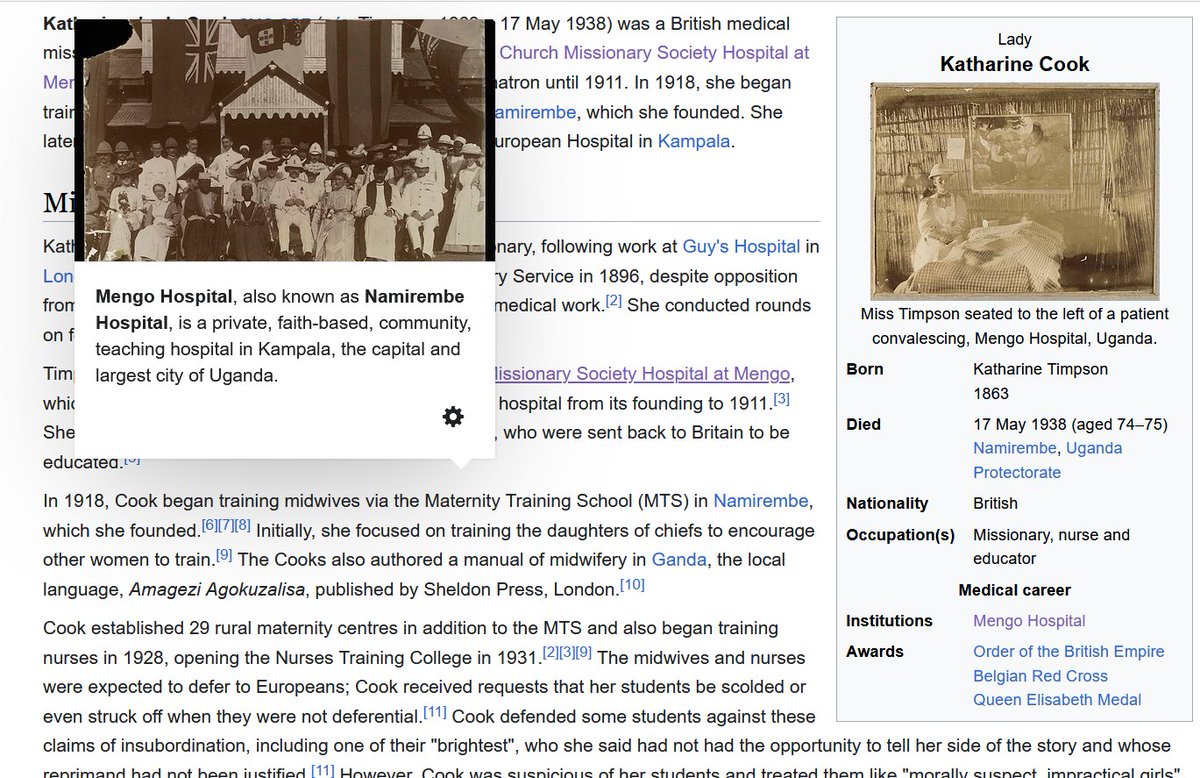This screenshot has height=778, width=1200.
Task: Click bold Mengo Hospital text in preview
Action: [x=164, y=297]
